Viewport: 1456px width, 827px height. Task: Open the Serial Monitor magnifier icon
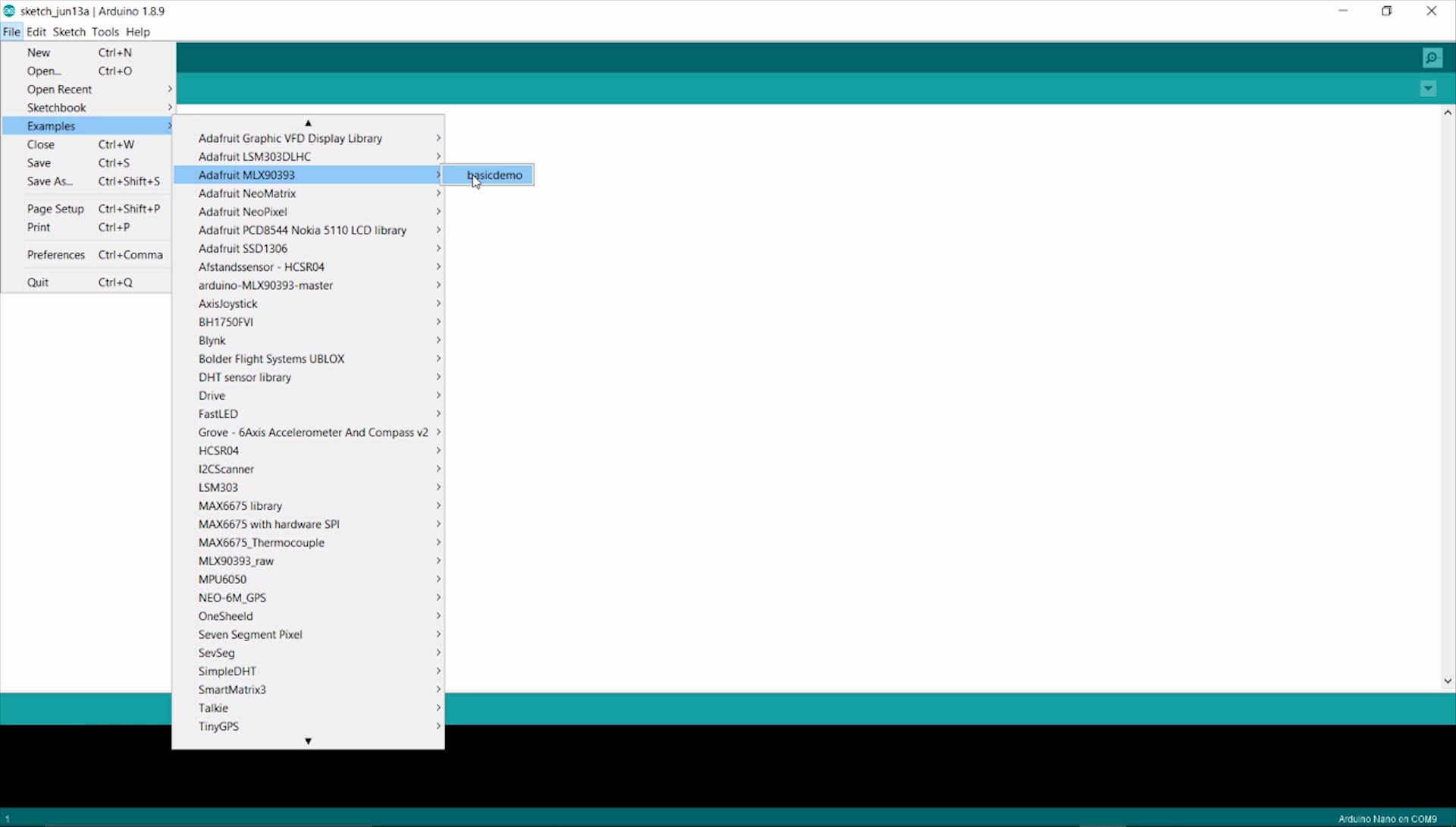(1432, 58)
